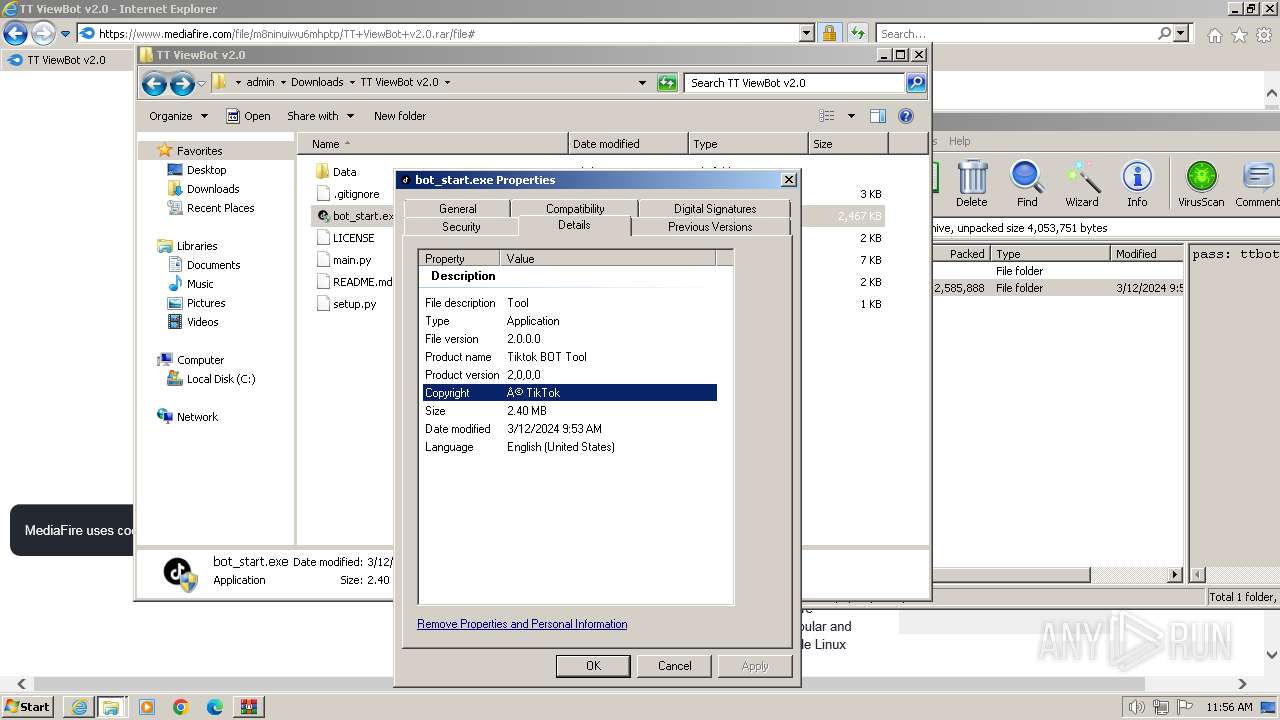1280x720 pixels.
Task: Click the IE search magnifier icon
Action: [x=1164, y=34]
